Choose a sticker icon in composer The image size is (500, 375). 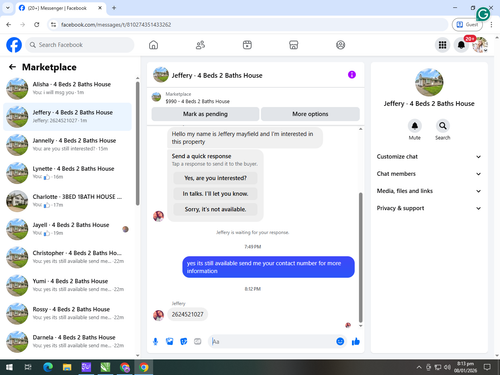click(x=184, y=341)
